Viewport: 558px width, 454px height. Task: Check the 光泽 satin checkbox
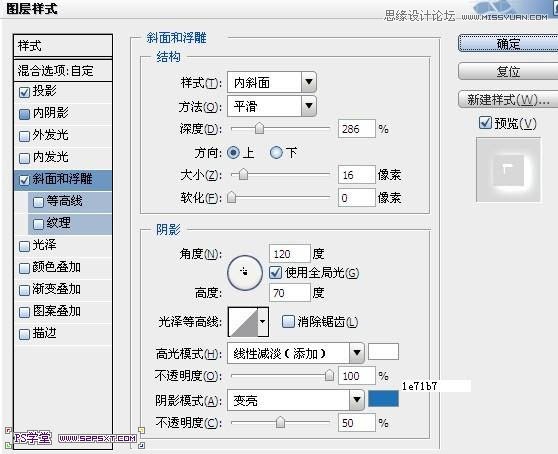(x=24, y=246)
